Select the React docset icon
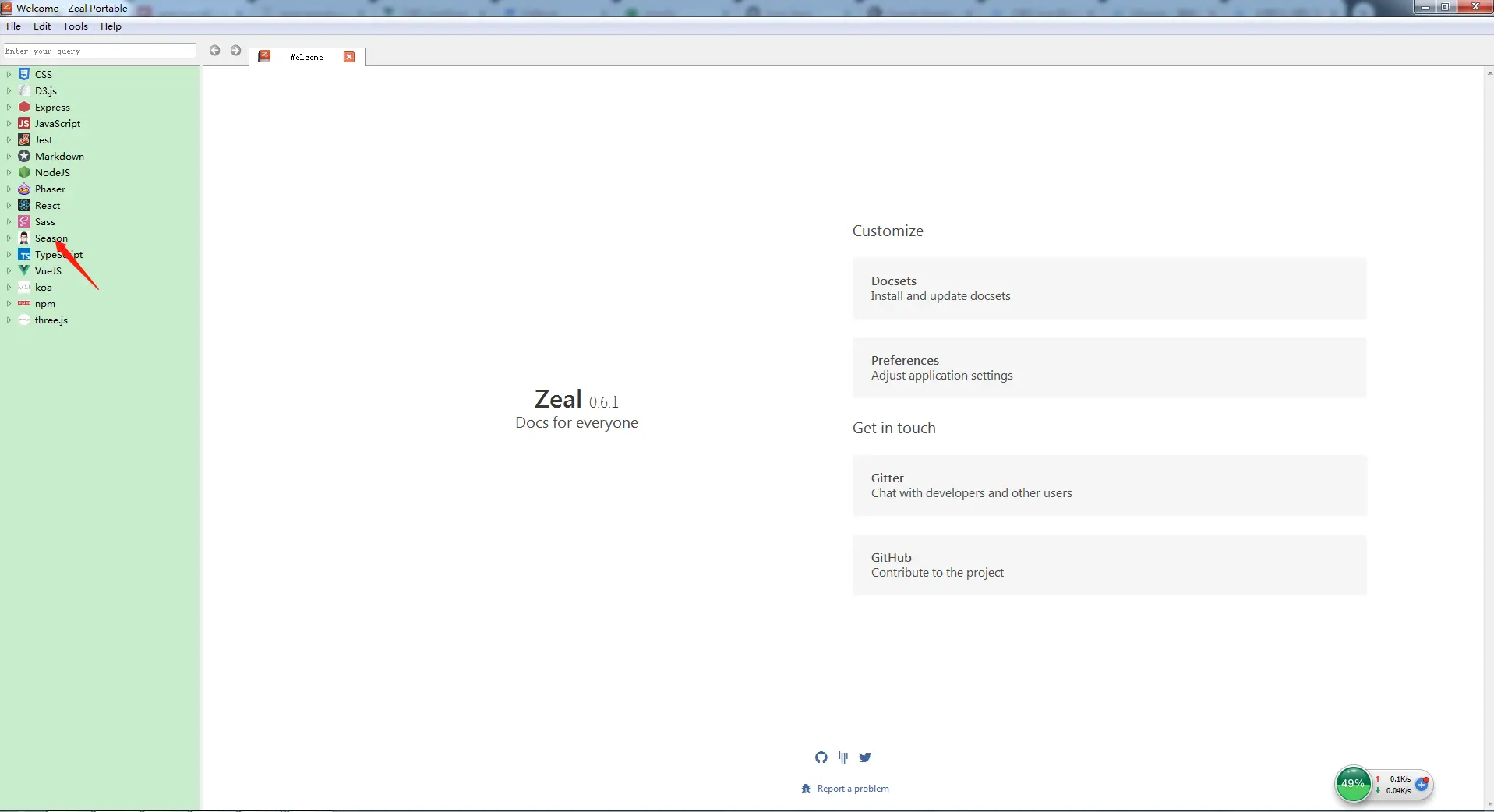This screenshot has width=1494, height=812. point(24,206)
